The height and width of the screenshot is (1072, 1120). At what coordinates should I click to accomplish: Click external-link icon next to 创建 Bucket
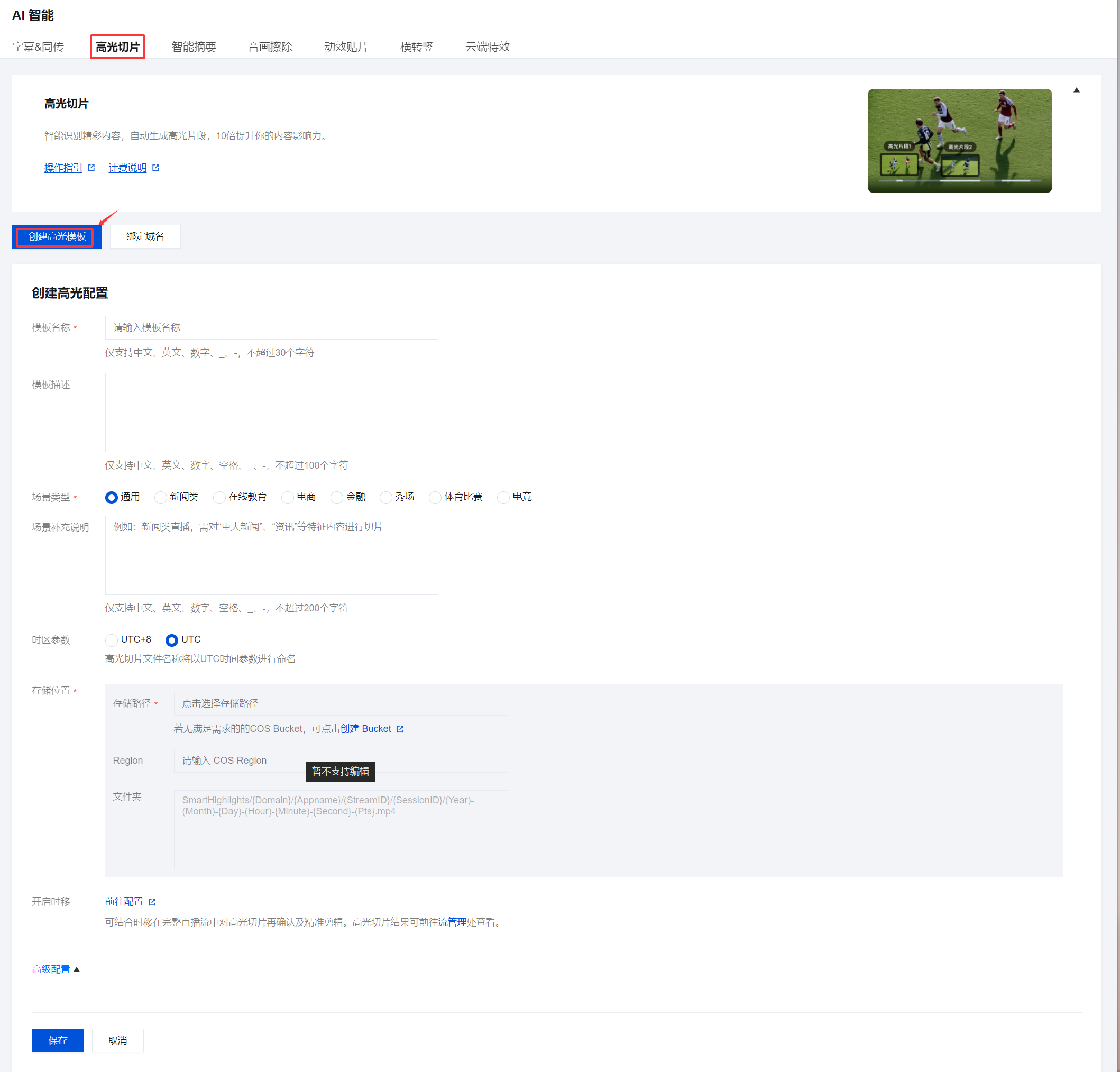coord(400,729)
